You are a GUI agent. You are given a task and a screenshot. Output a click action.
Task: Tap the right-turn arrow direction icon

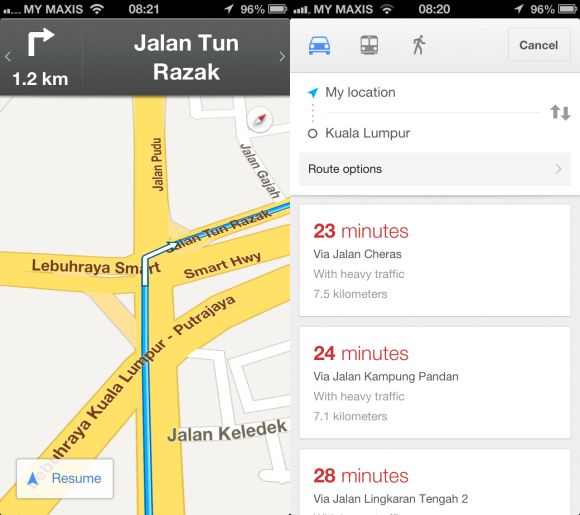click(x=41, y=42)
